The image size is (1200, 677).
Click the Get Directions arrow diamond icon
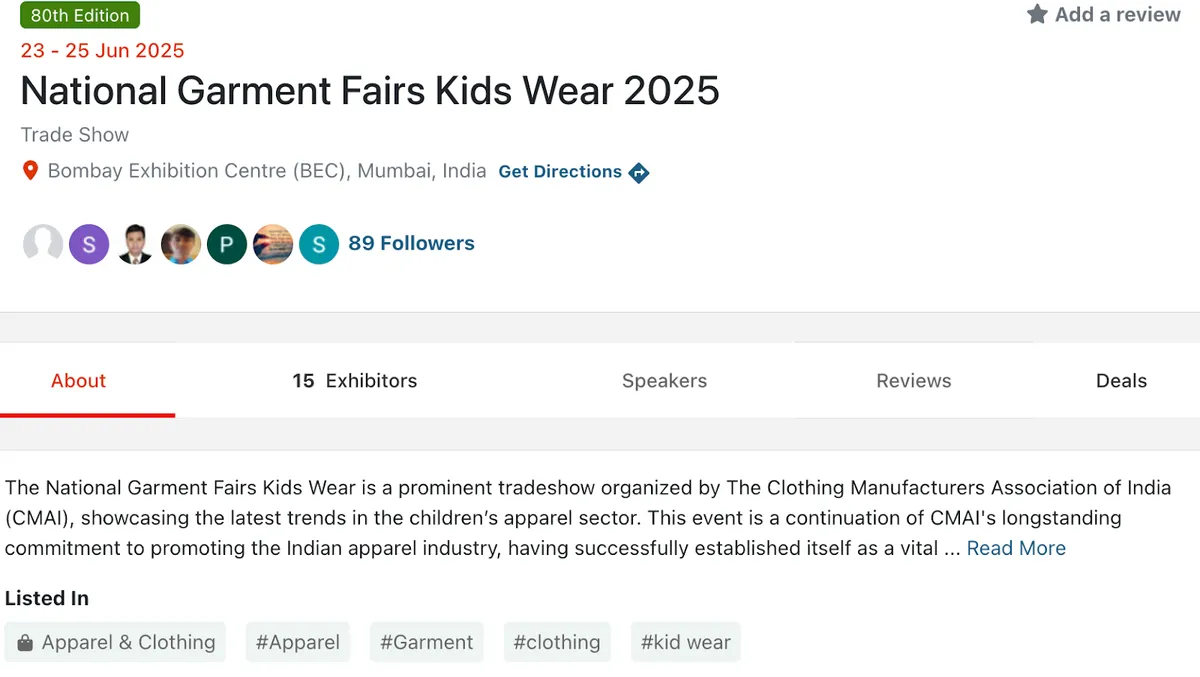[x=639, y=172]
